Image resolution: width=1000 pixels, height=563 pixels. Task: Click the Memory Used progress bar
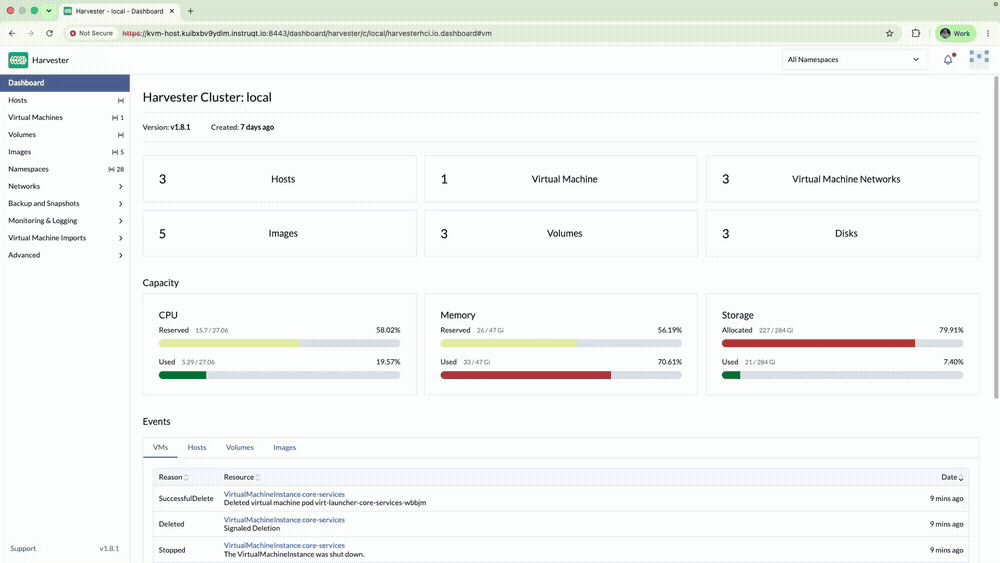[561, 375]
